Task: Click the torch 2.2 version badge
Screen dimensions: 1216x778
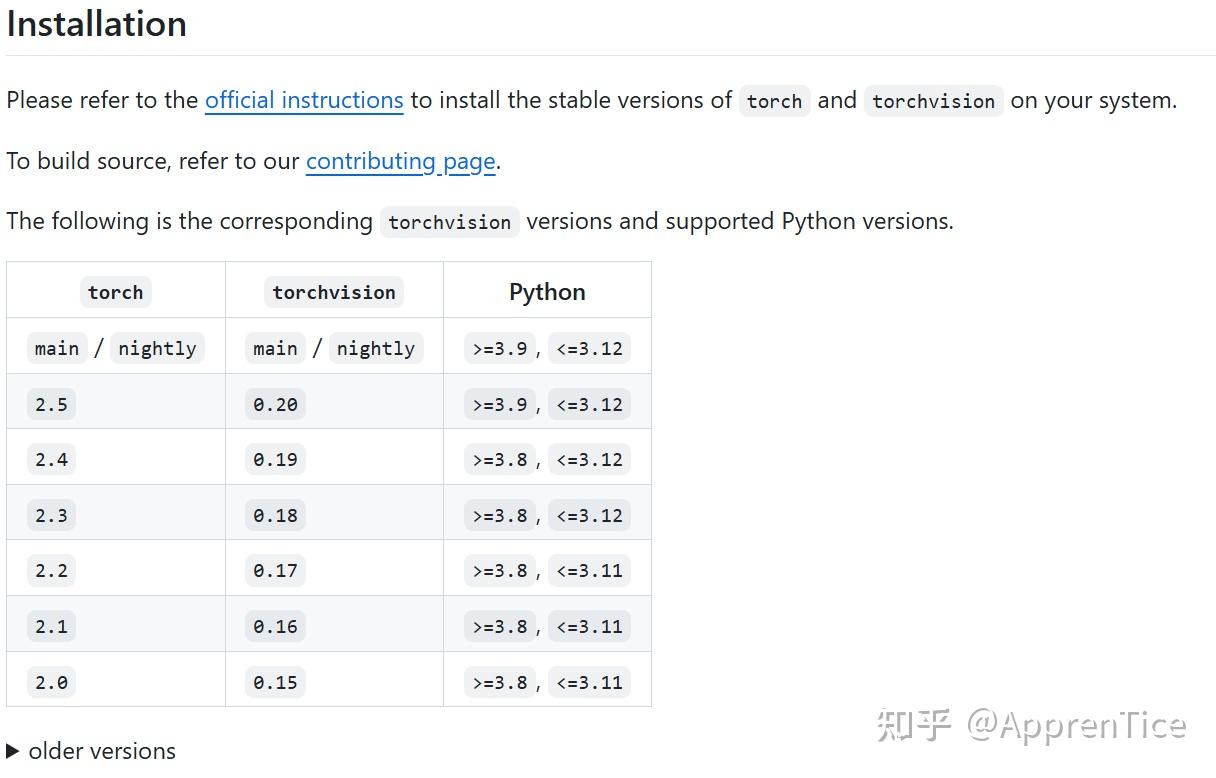Action: point(51,570)
